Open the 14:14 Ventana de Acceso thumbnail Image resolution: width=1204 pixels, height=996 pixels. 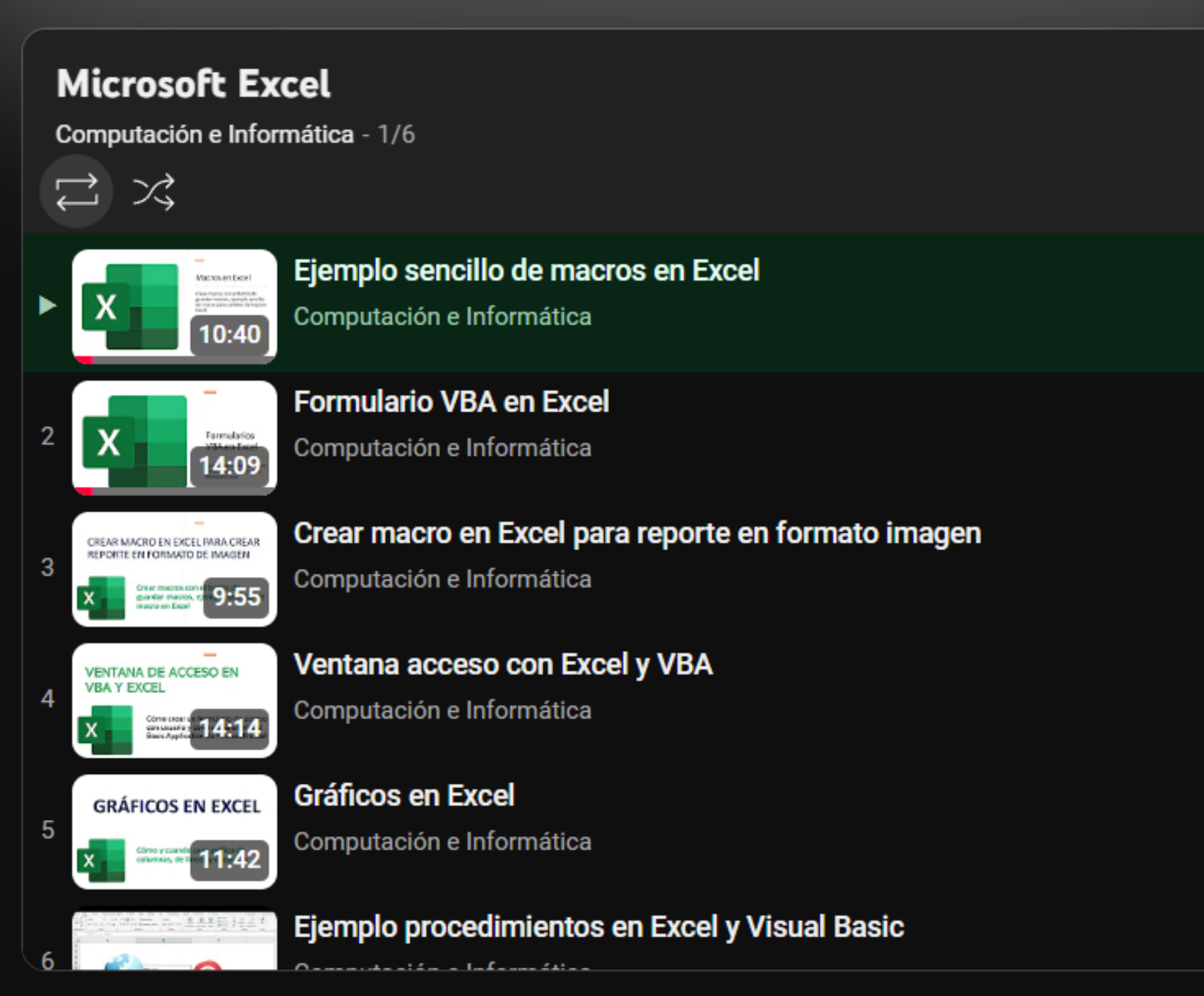pos(174,700)
